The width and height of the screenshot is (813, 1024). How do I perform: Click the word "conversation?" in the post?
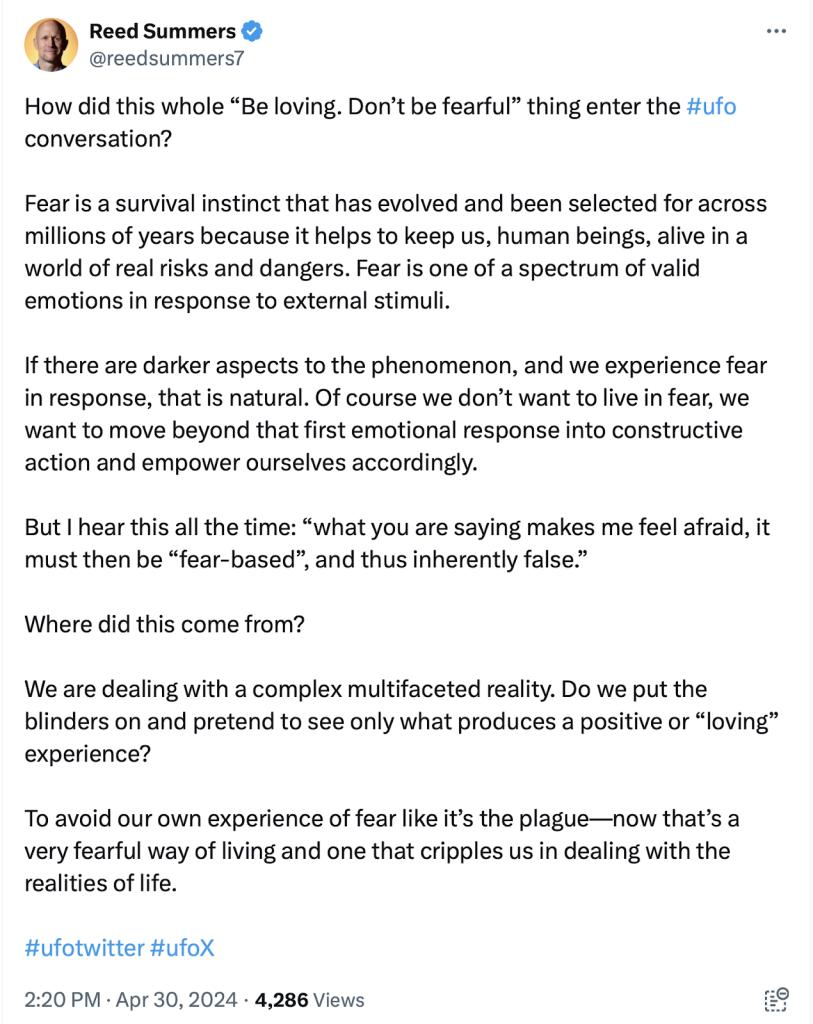coord(98,138)
